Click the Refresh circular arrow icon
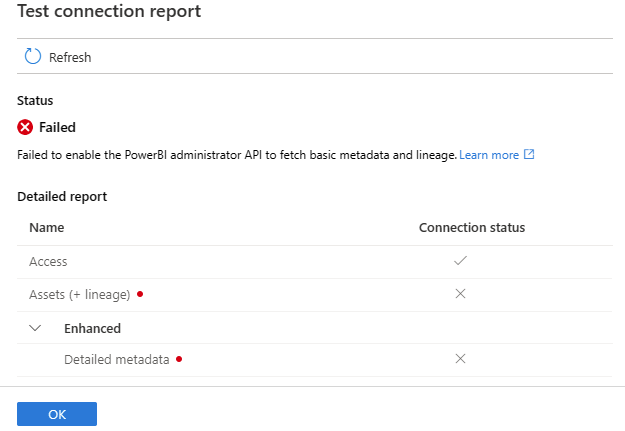 (33, 57)
